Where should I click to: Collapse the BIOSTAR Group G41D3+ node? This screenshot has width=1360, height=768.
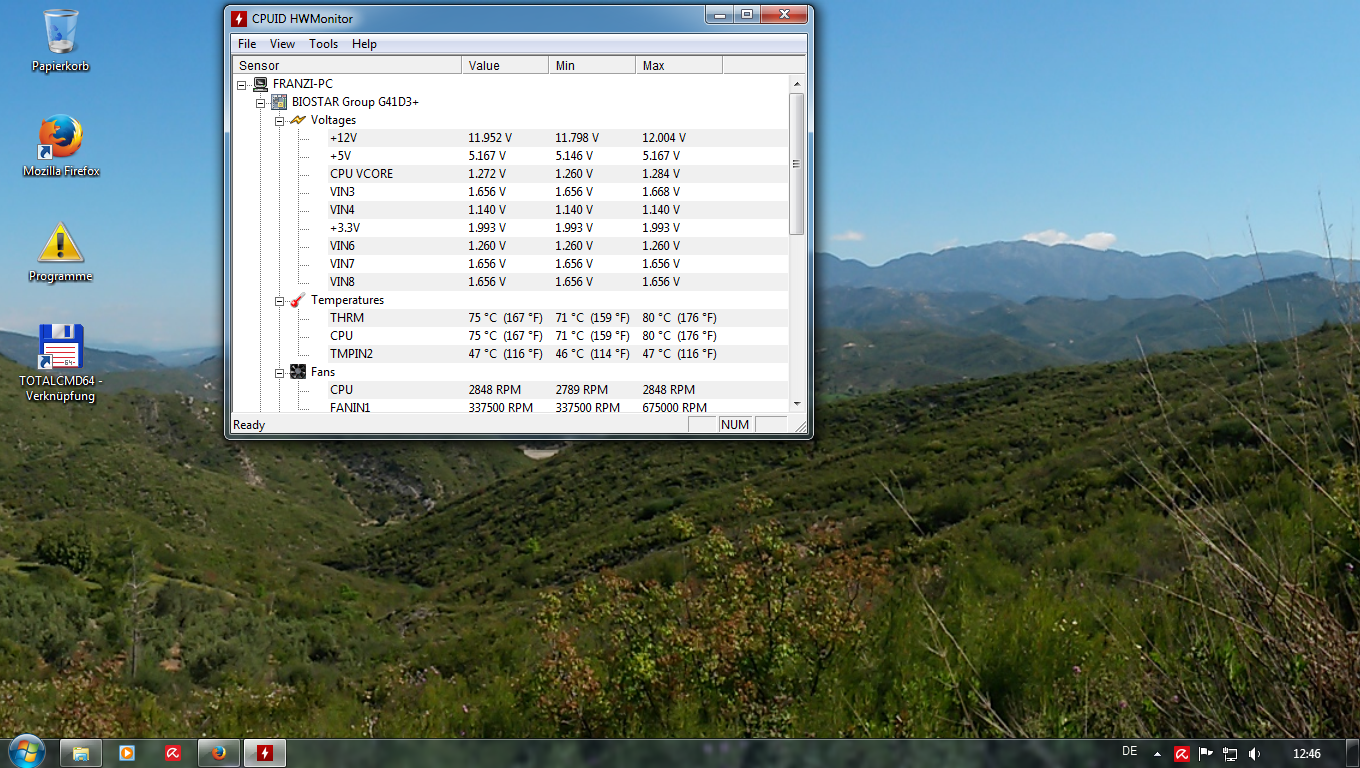[261, 103]
